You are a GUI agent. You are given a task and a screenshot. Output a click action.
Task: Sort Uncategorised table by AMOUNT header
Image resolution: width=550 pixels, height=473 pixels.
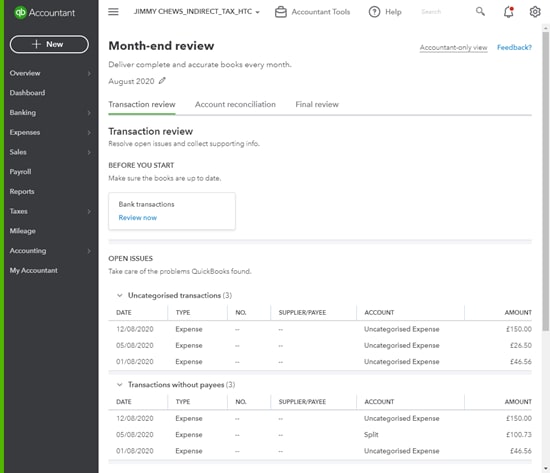(518, 313)
